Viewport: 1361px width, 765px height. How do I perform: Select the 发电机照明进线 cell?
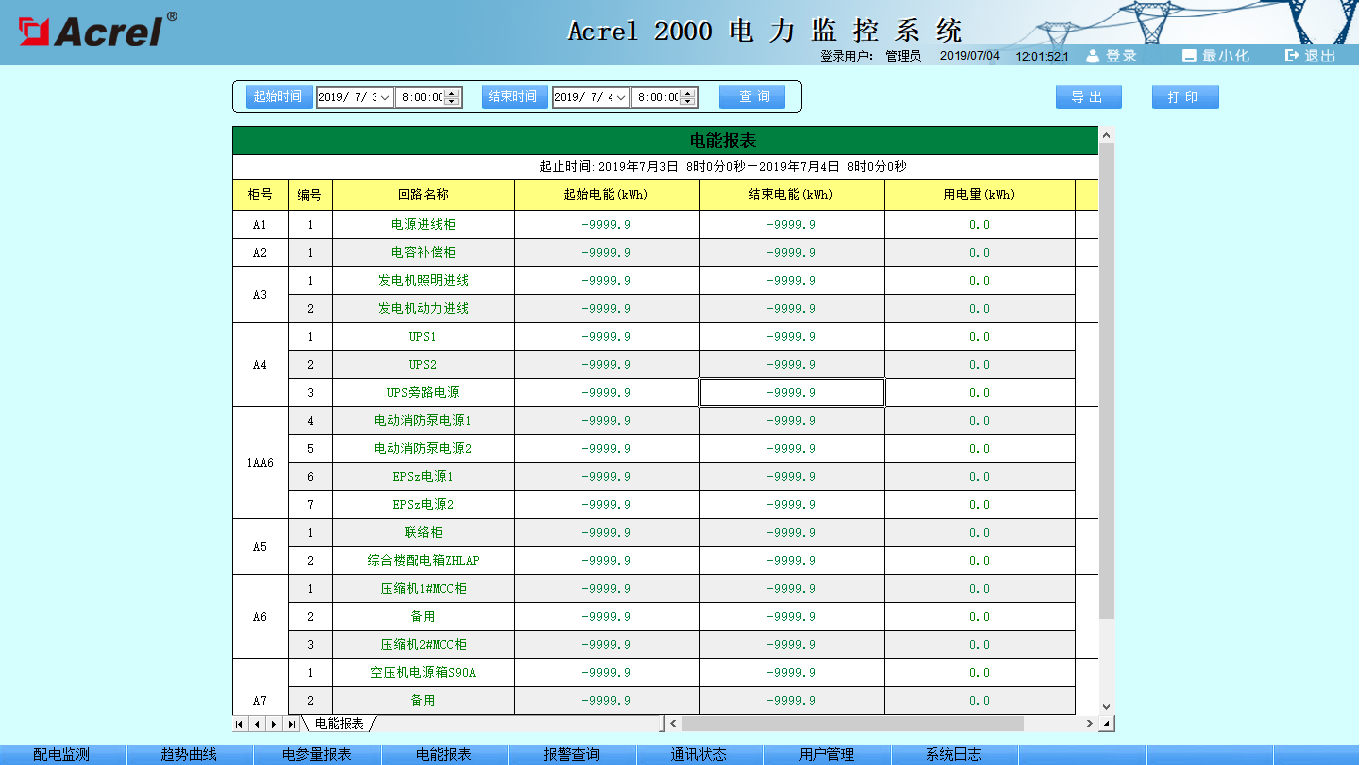coord(423,281)
